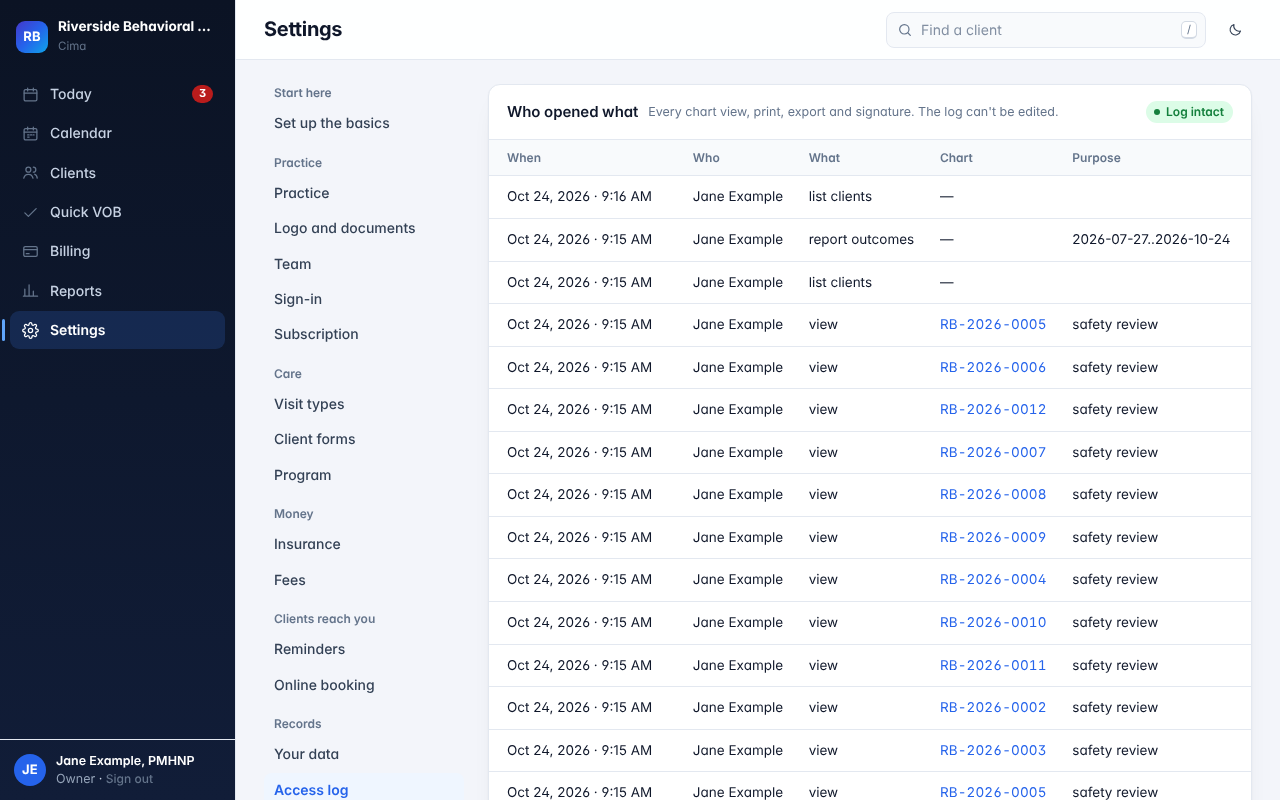Open Billing

click(x=117, y=251)
